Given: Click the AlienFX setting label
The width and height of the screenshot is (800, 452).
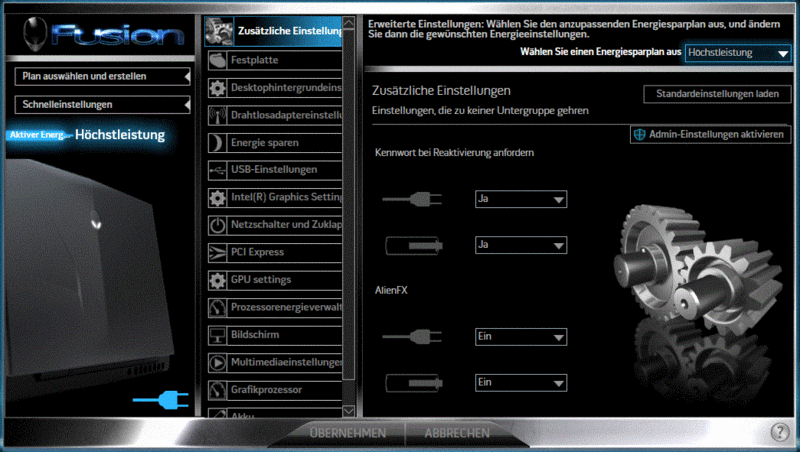Looking at the screenshot, I should 391,290.
